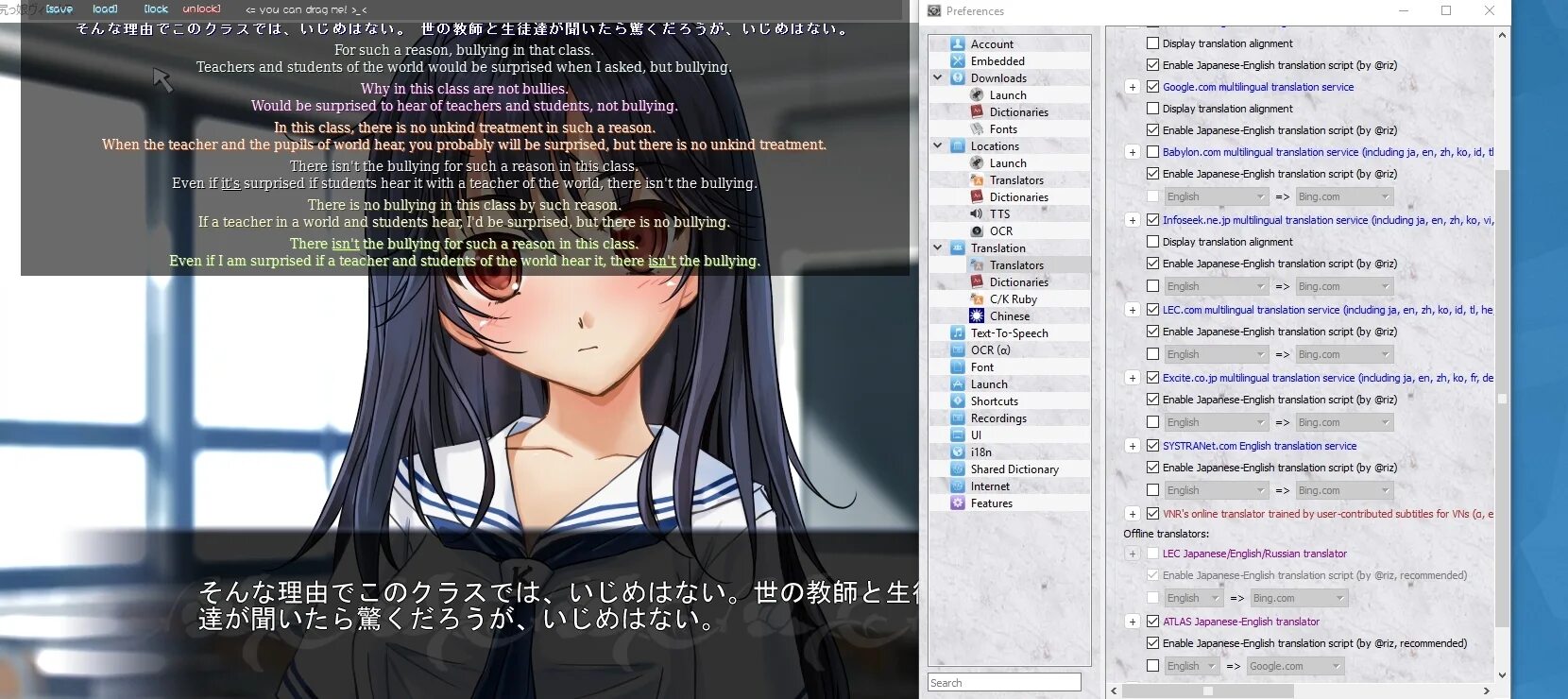This screenshot has width=1568, height=699.
Task: Click the 'you can drag me' handle
Action: (x=306, y=9)
